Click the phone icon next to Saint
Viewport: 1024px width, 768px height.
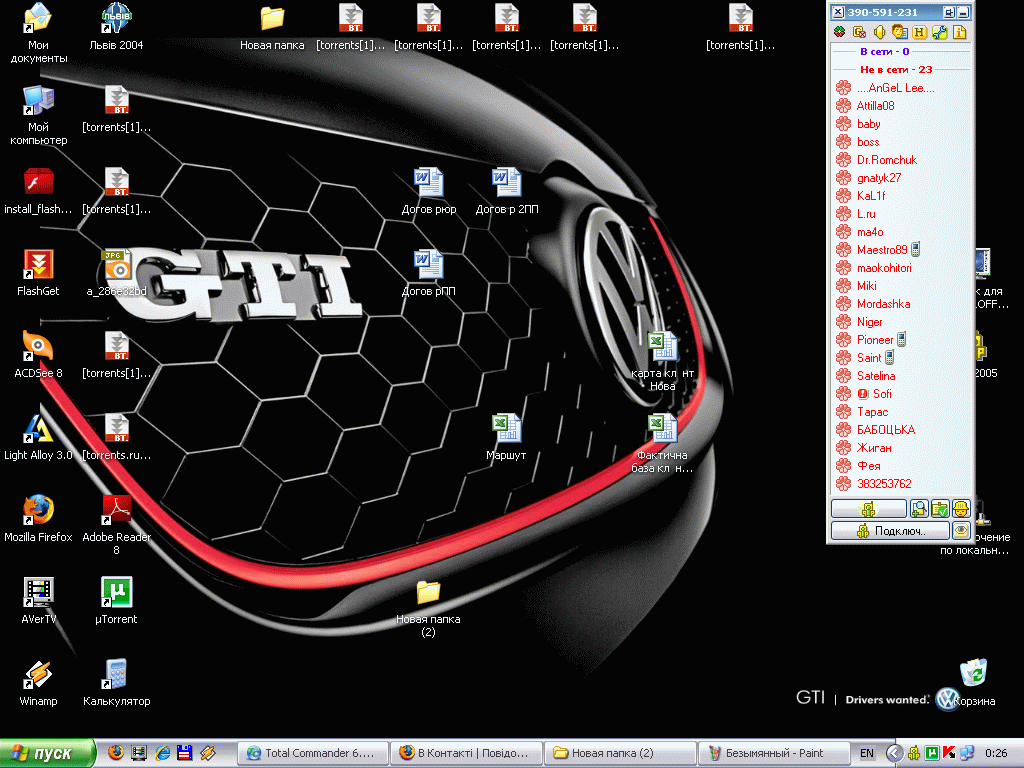889,357
